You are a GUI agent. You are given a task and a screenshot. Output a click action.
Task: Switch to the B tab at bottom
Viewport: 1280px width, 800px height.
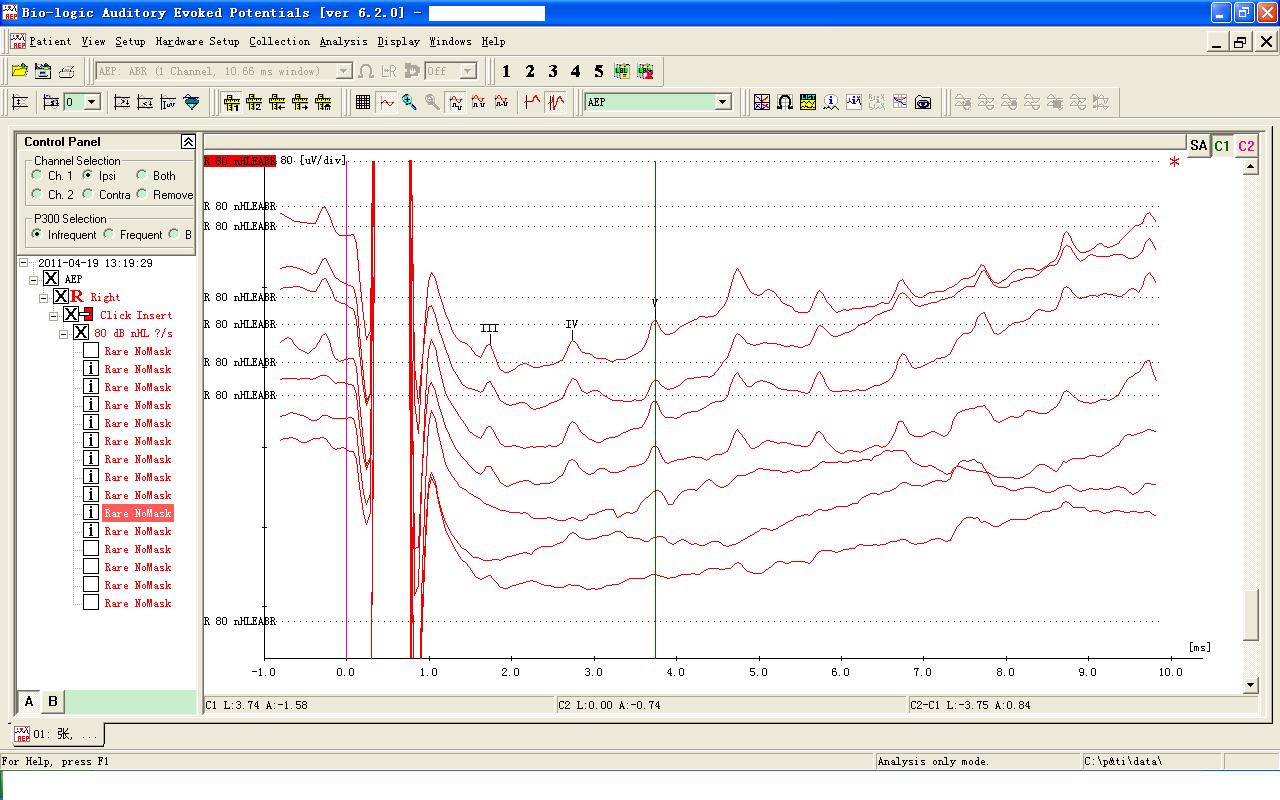[53, 701]
